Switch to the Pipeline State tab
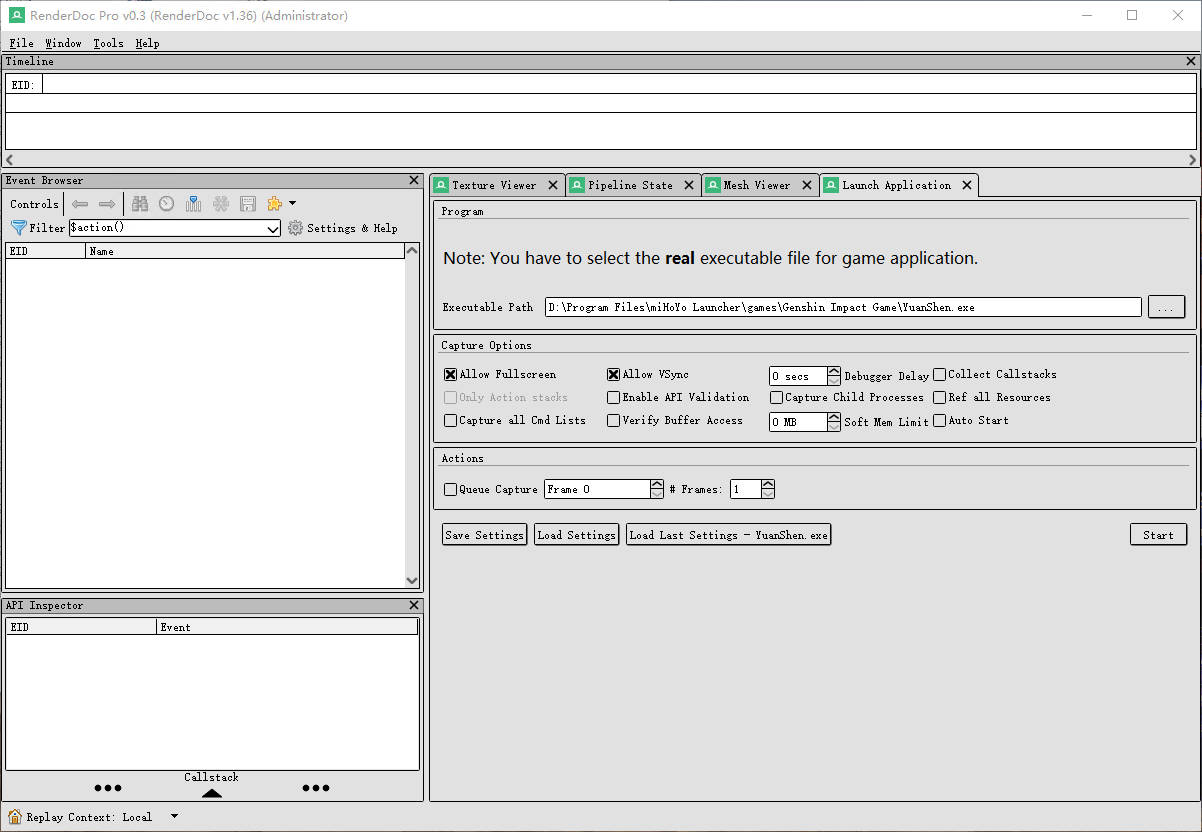Viewport: 1202px width, 832px height. (x=630, y=185)
